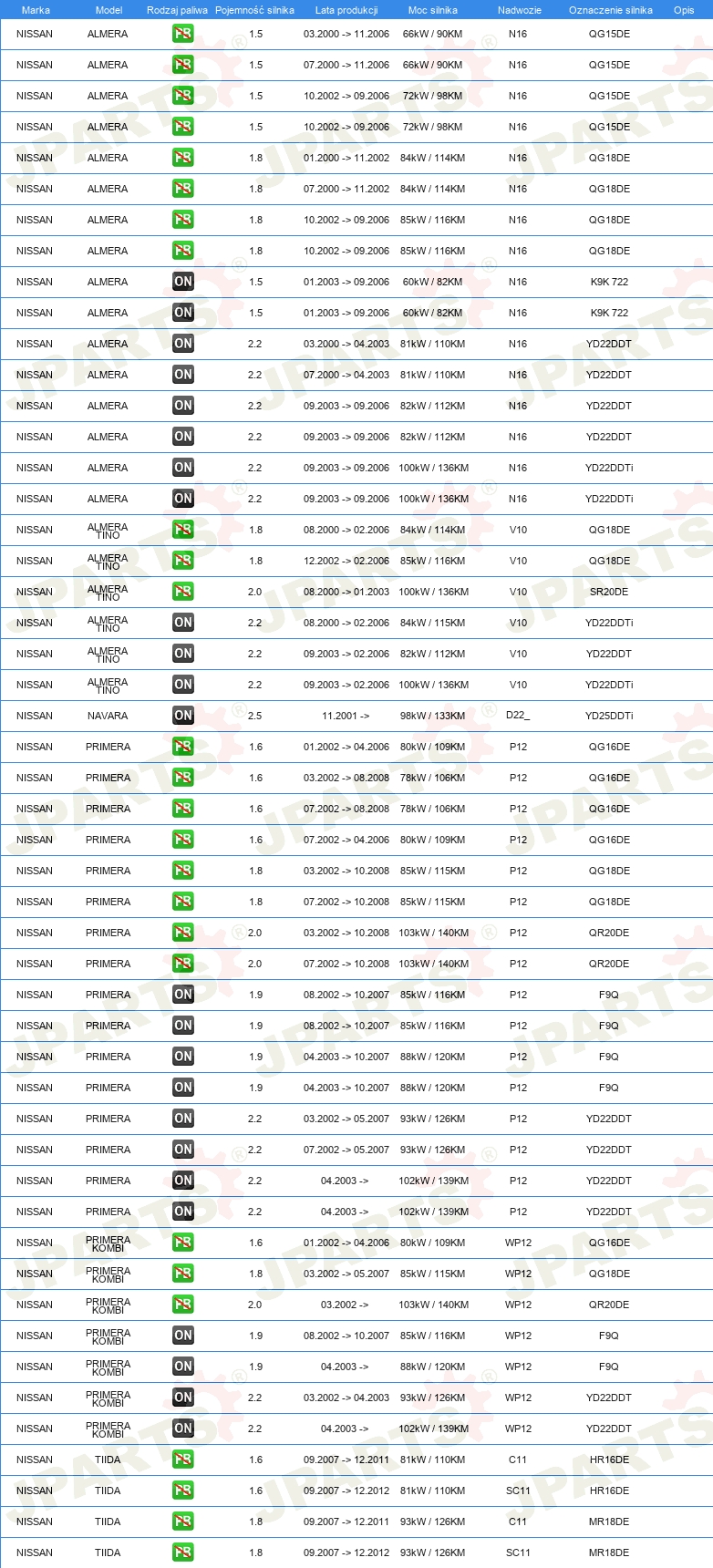
Task: Click the Rodzaj paliwa column header
Action: pyautogui.click(x=177, y=10)
